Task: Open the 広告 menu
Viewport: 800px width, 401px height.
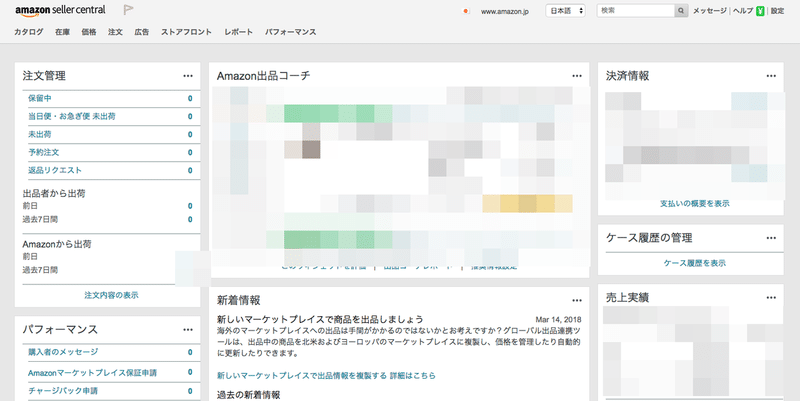Action: [x=142, y=32]
